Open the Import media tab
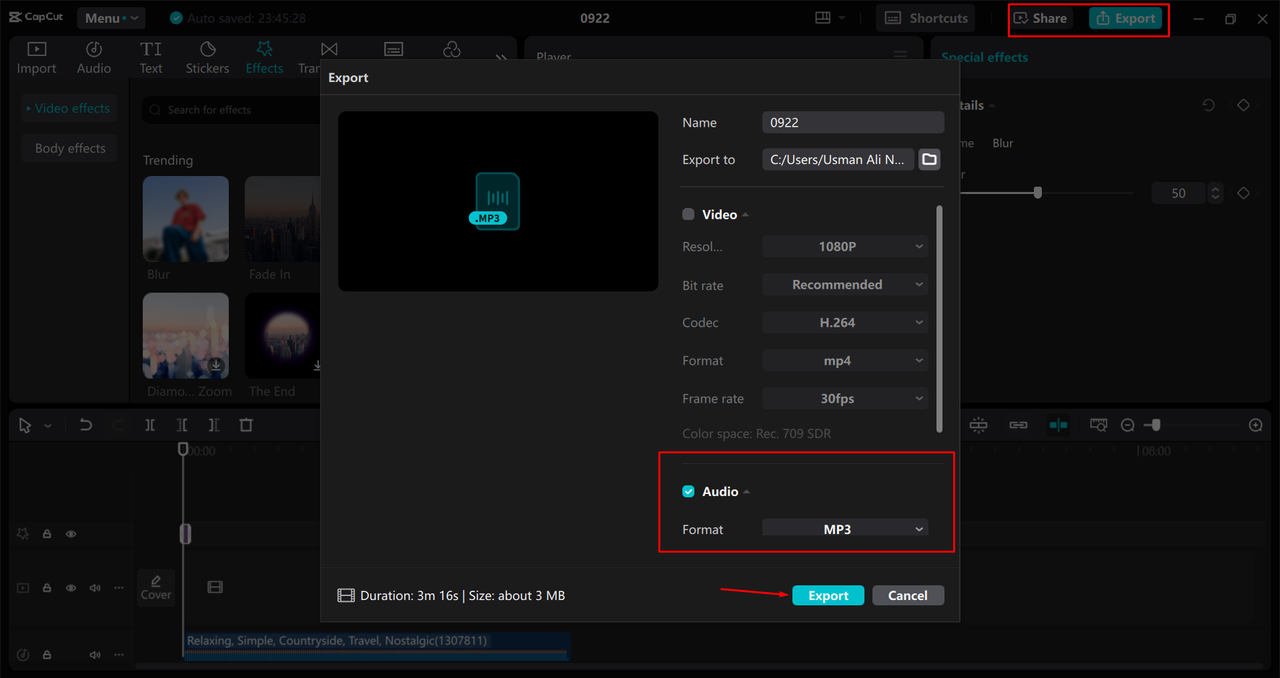Viewport: 1280px width, 678px height. (x=36, y=58)
